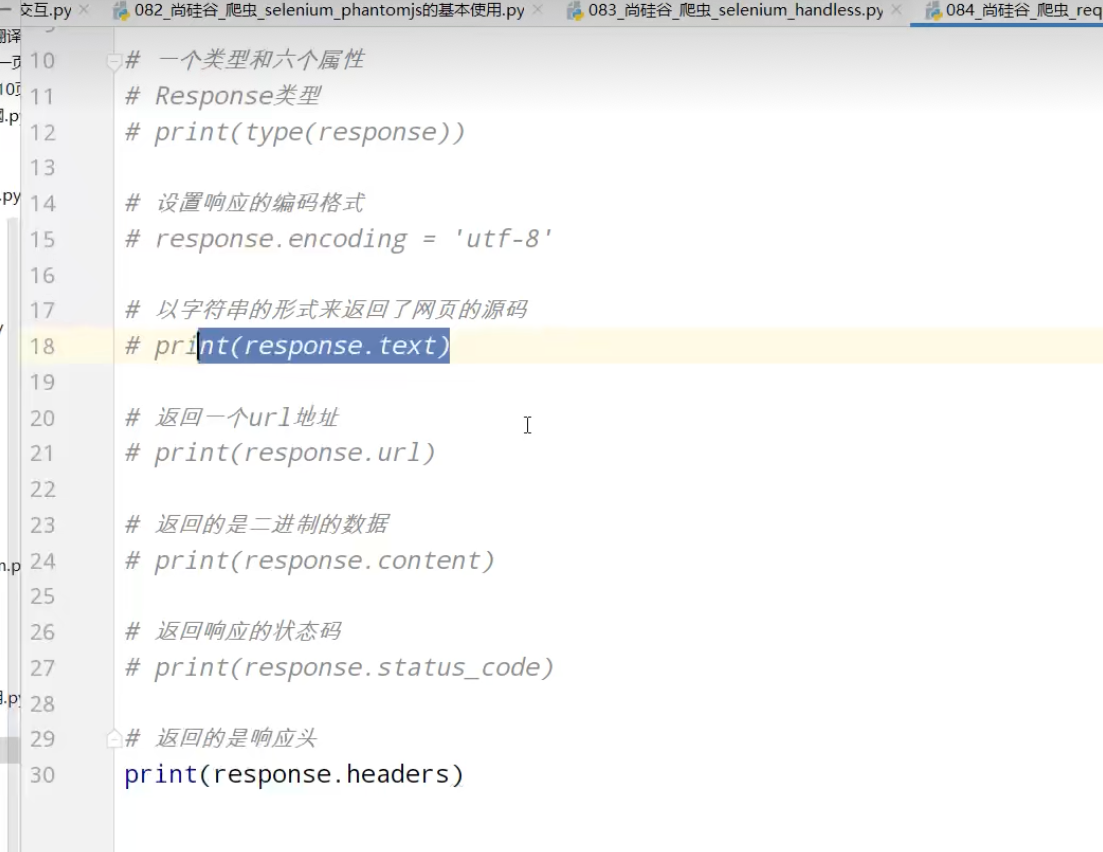Click gutter line number 12

pos(42,132)
